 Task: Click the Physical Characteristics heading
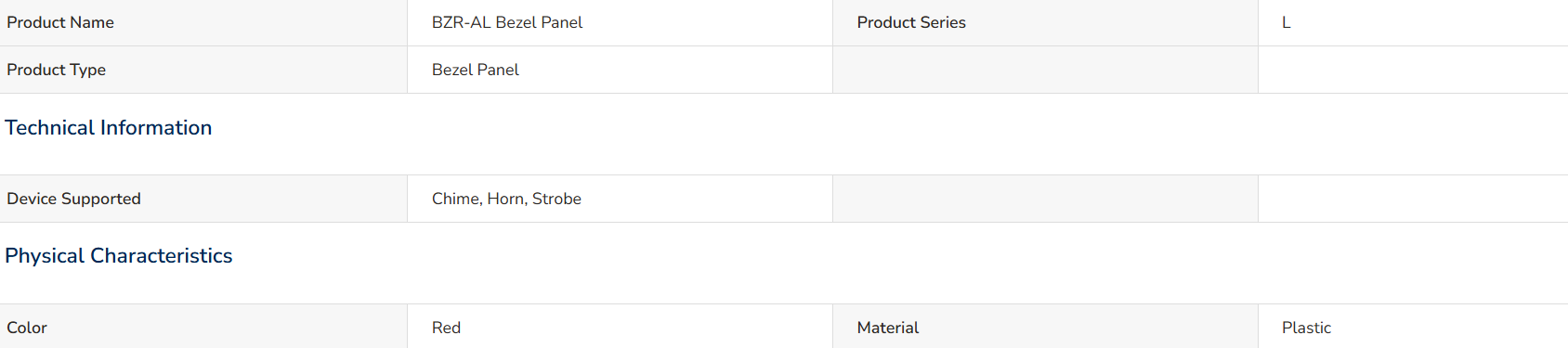(x=119, y=255)
